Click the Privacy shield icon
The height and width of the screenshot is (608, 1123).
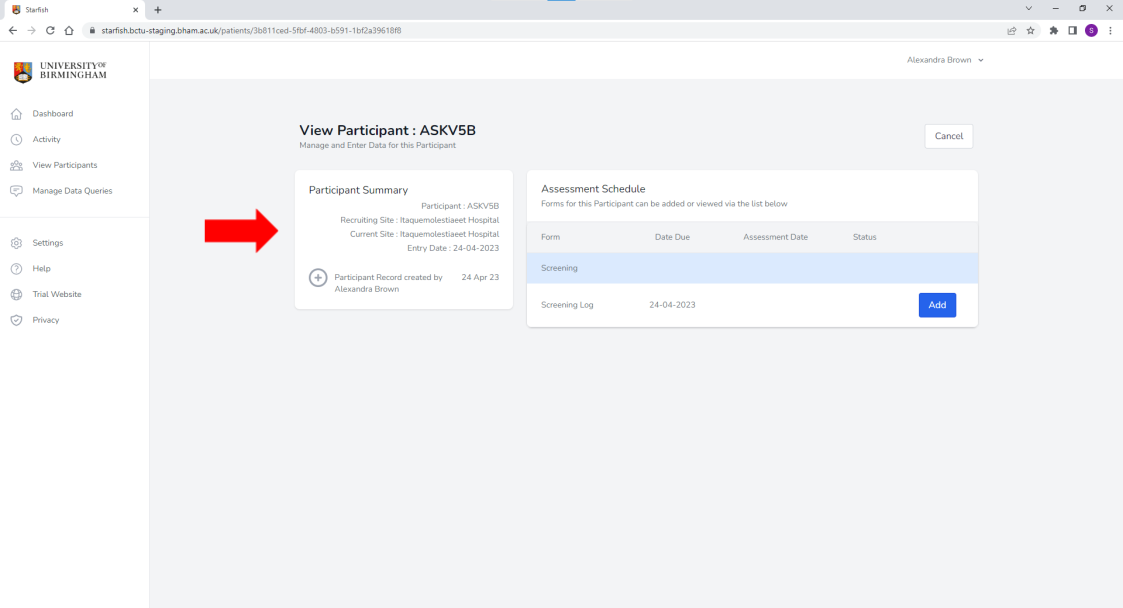16,321
